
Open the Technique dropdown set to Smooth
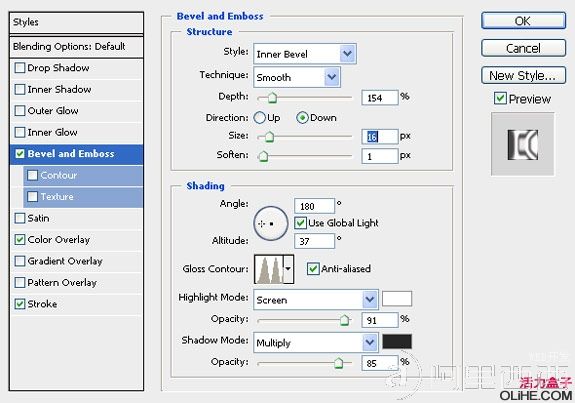(297, 77)
